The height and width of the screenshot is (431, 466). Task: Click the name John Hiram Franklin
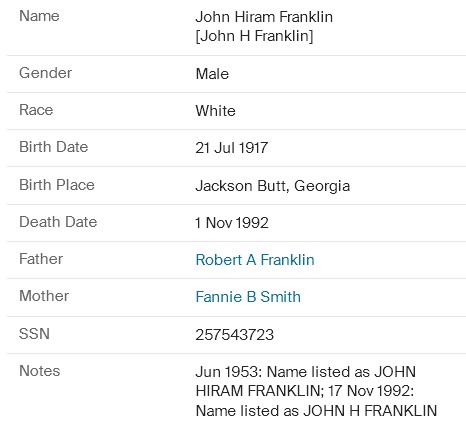264,17
